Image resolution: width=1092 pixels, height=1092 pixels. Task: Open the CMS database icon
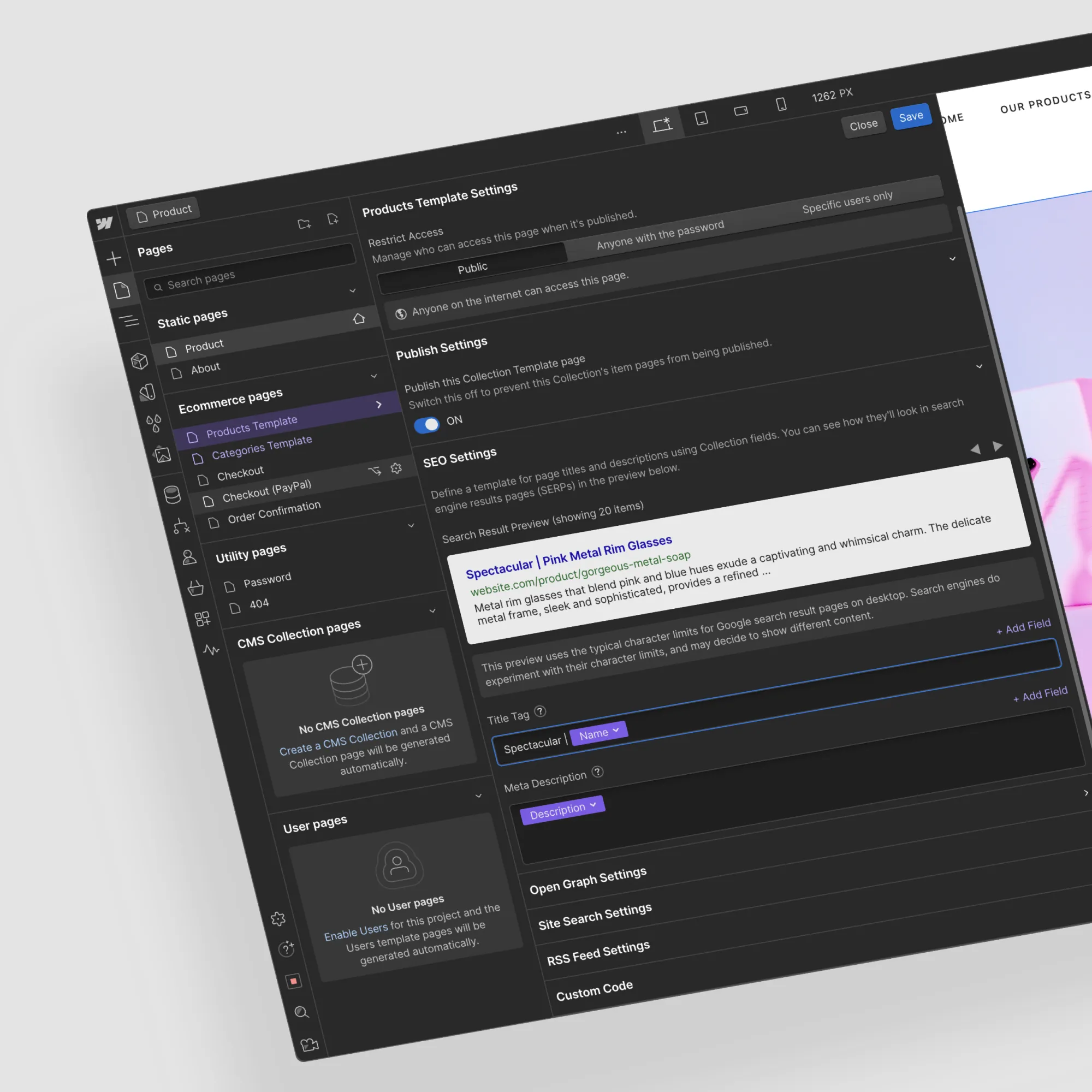click(x=172, y=494)
